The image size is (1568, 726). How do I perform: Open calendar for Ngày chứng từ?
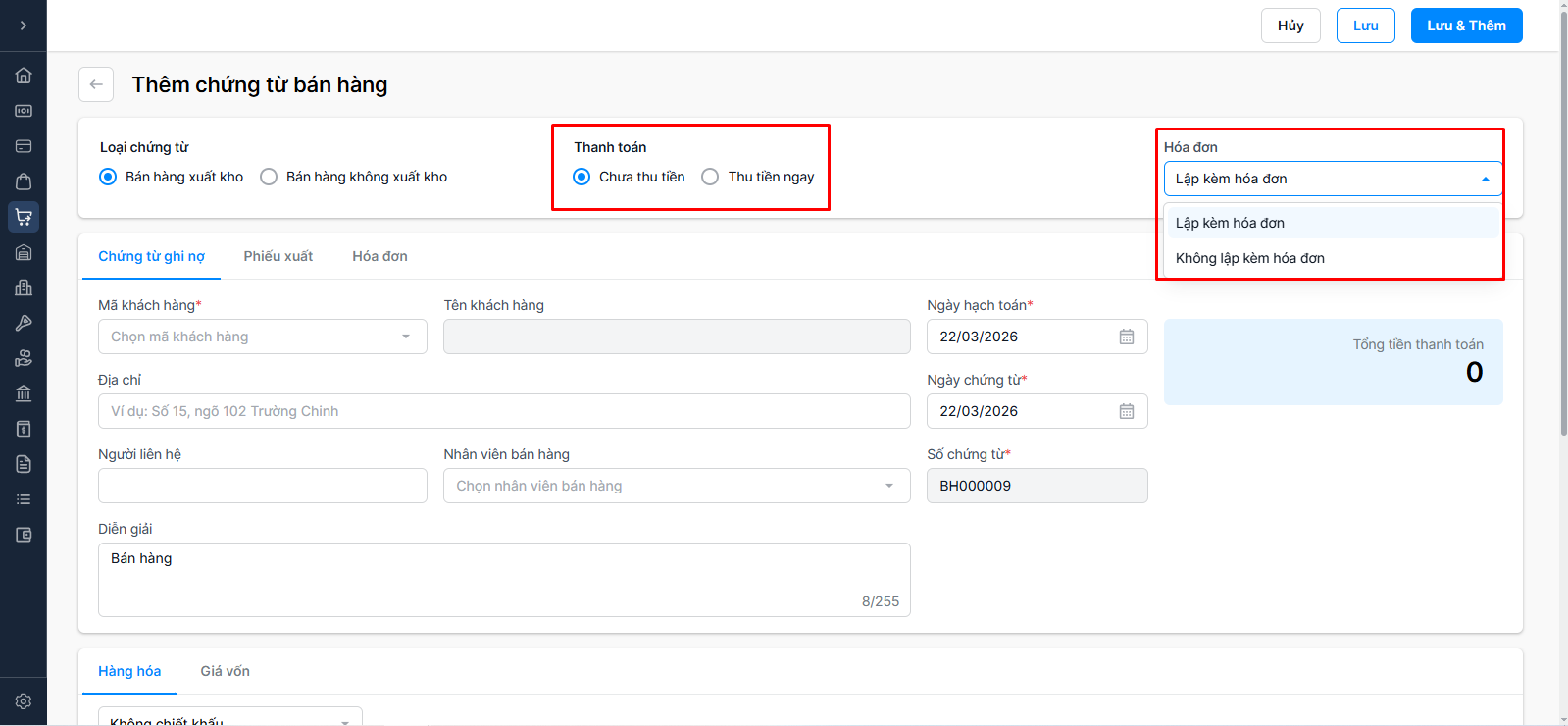point(1127,411)
